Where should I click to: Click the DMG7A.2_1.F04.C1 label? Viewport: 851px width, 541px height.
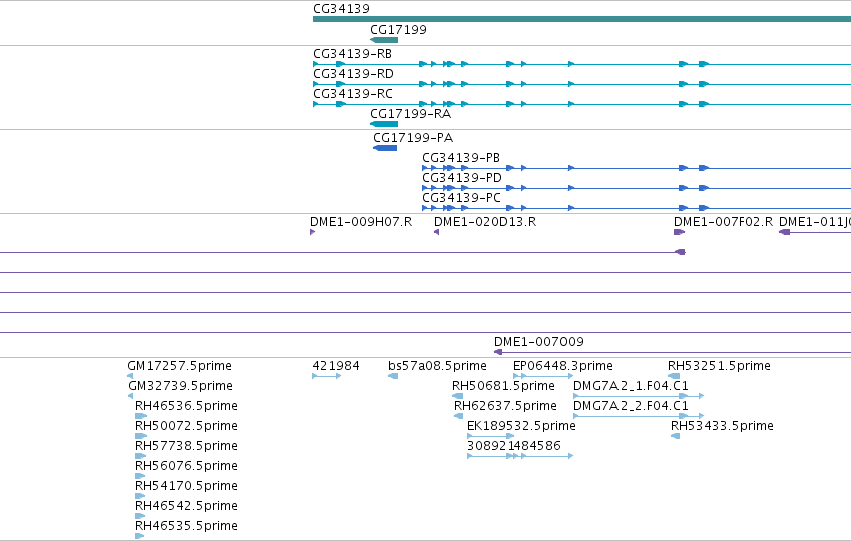tap(631, 386)
